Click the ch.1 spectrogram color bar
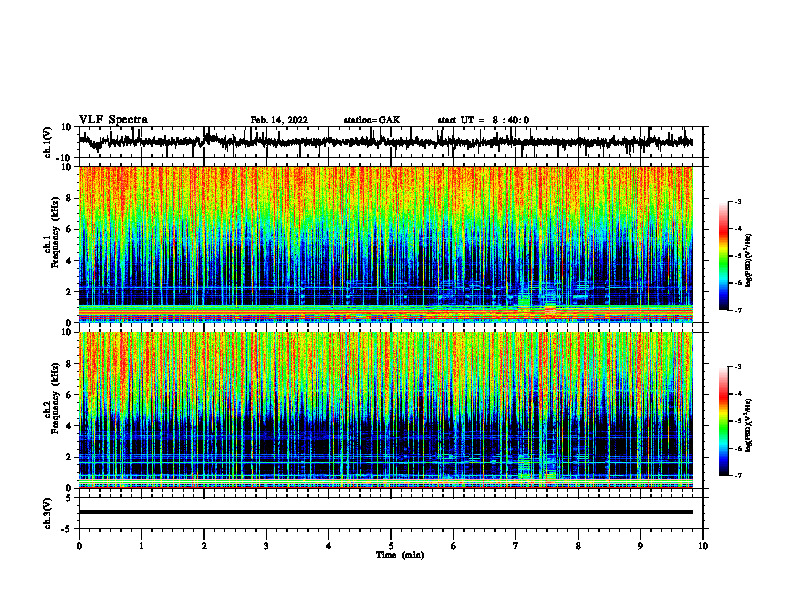This screenshot has height=612, width=792. [724, 256]
